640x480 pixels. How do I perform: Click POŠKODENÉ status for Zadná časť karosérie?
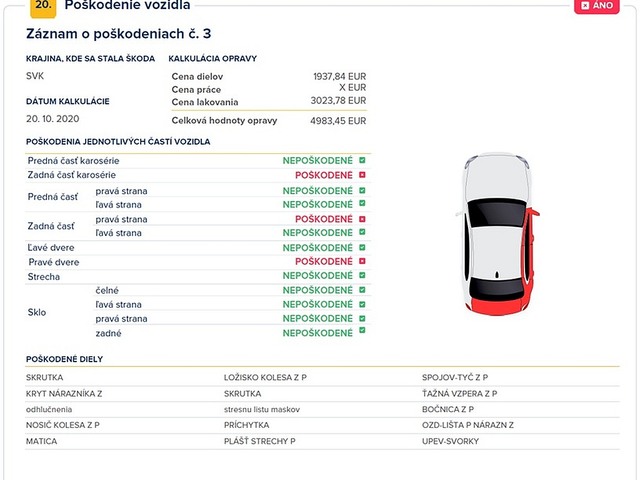coord(324,175)
